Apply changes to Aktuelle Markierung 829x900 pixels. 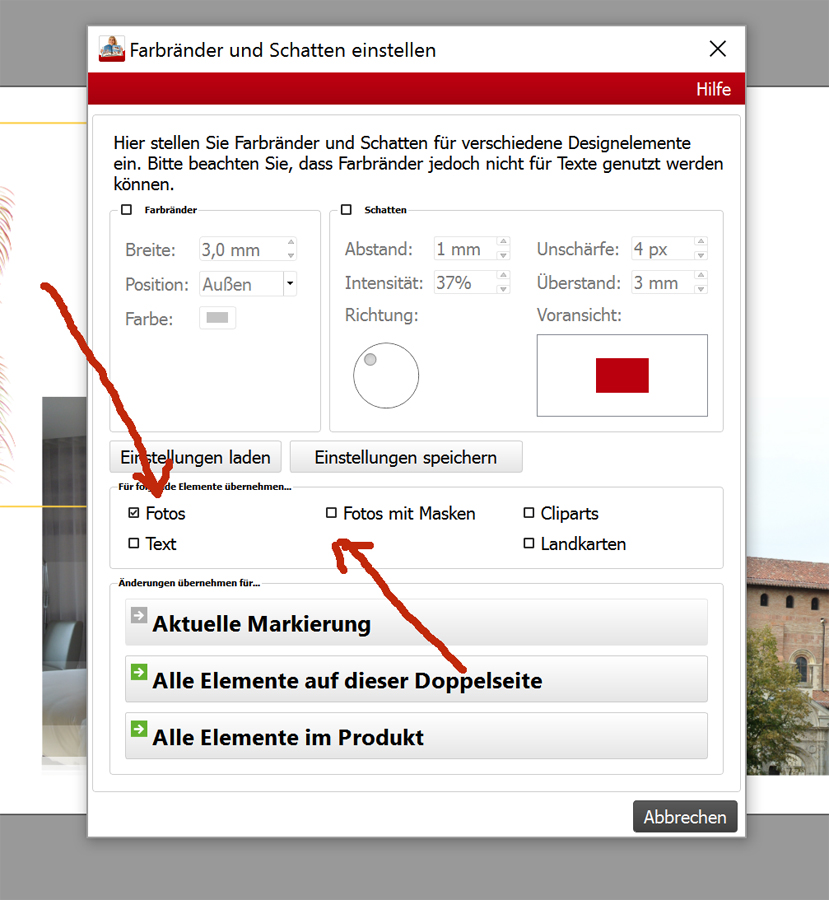(416, 623)
